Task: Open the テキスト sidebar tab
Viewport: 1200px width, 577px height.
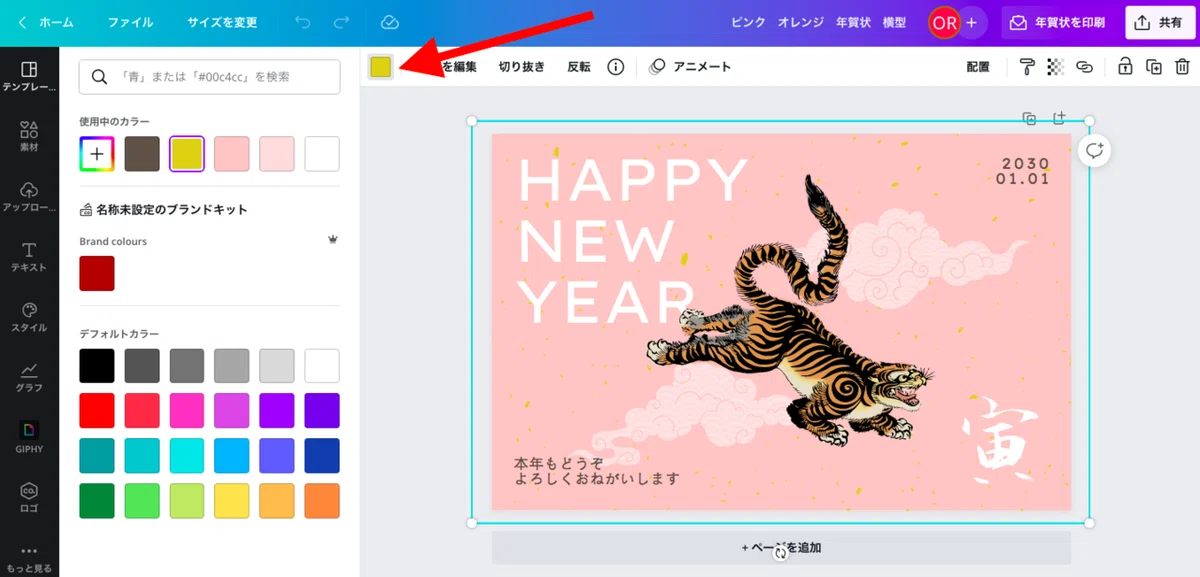Action: pos(29,257)
